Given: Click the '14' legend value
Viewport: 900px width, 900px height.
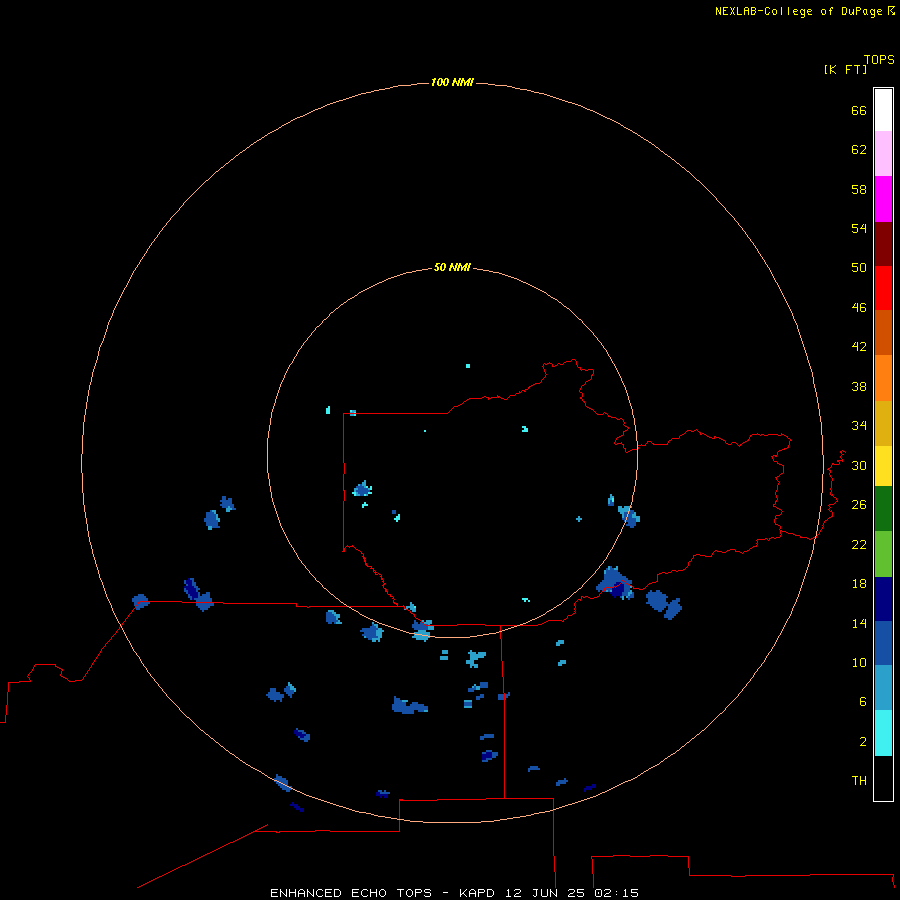Looking at the screenshot, I should (x=859, y=623).
